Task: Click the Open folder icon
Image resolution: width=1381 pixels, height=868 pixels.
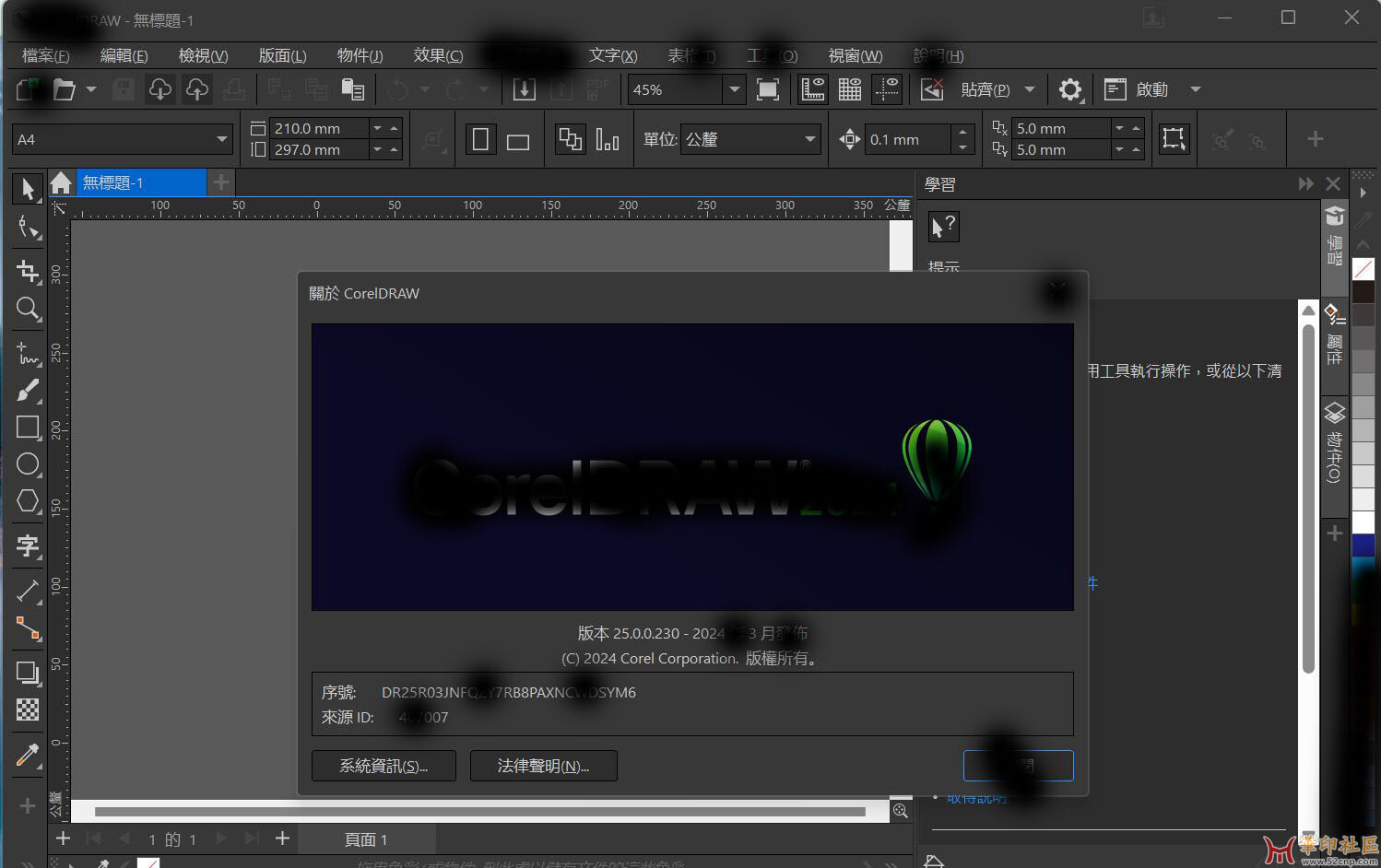Action: click(64, 89)
